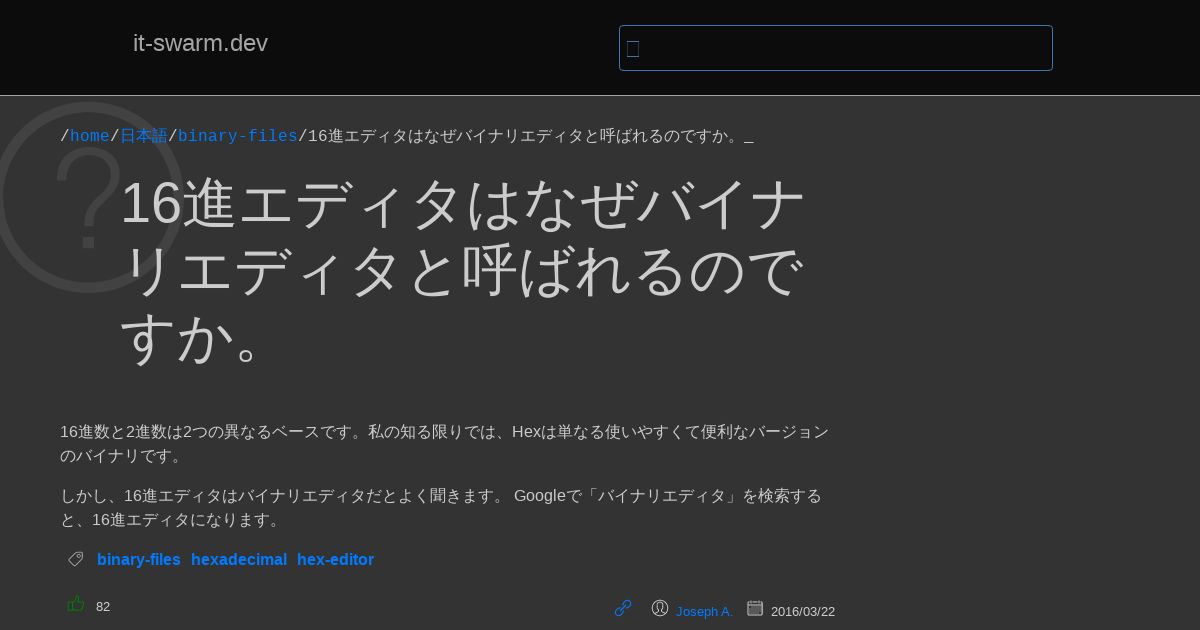Click the vote count 82

pyautogui.click(x=103, y=607)
